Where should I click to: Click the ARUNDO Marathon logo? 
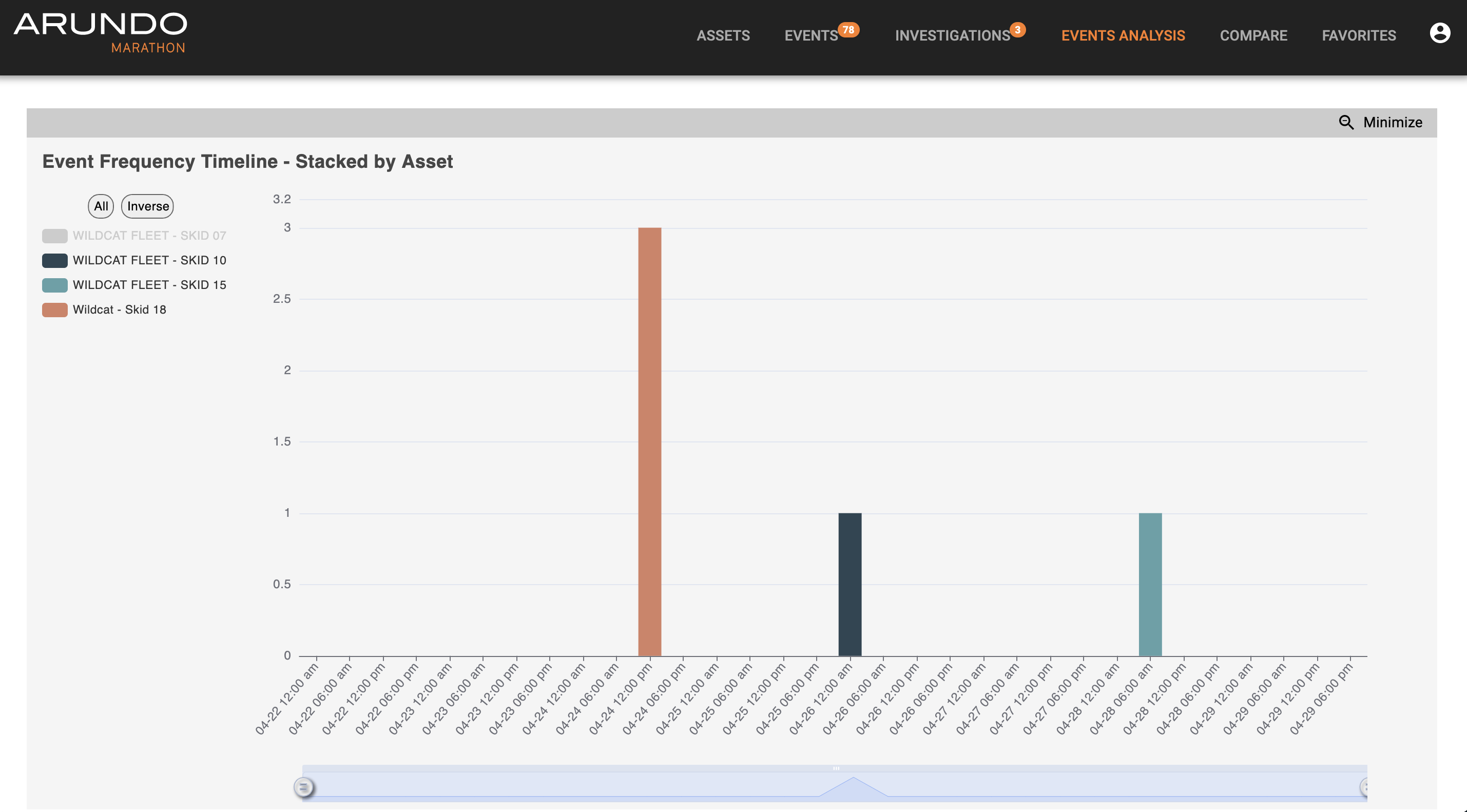pyautogui.click(x=100, y=32)
